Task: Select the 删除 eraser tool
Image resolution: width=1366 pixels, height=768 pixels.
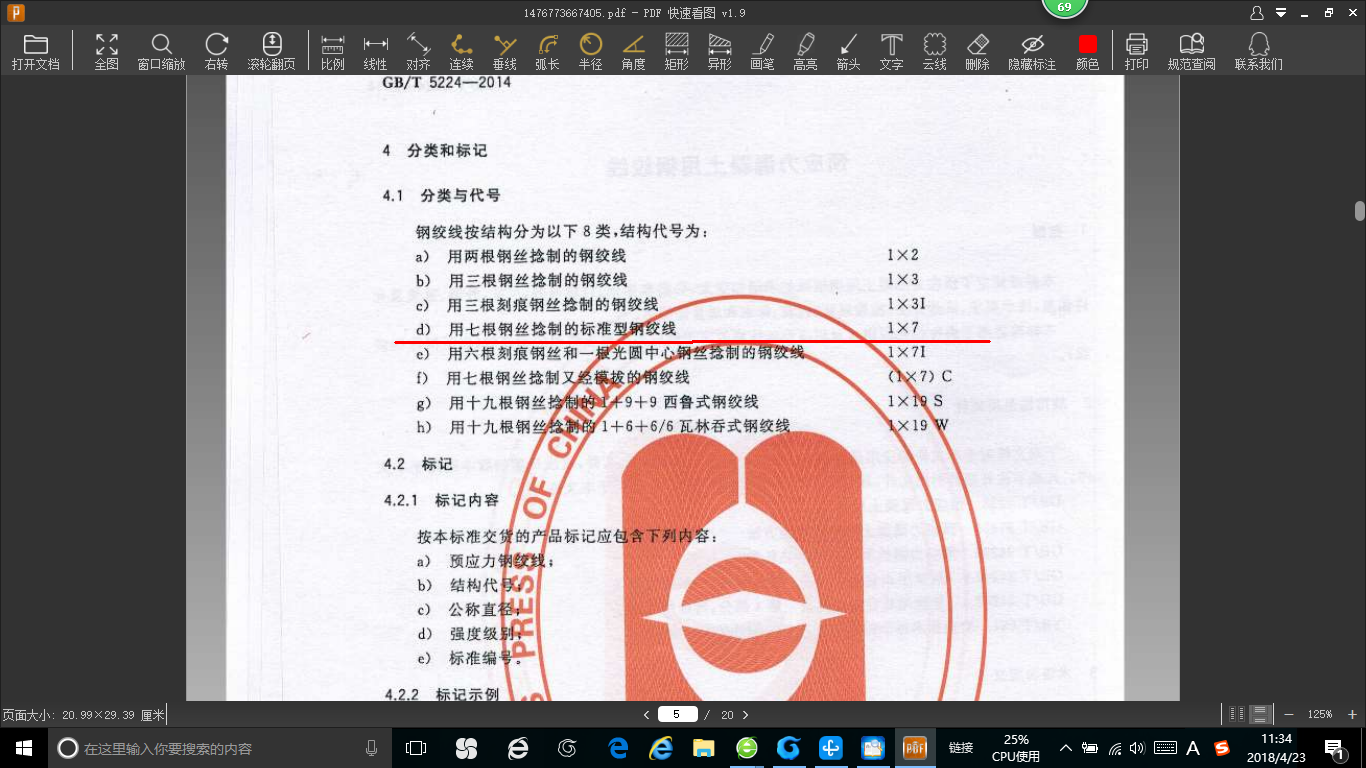Action: (977, 52)
